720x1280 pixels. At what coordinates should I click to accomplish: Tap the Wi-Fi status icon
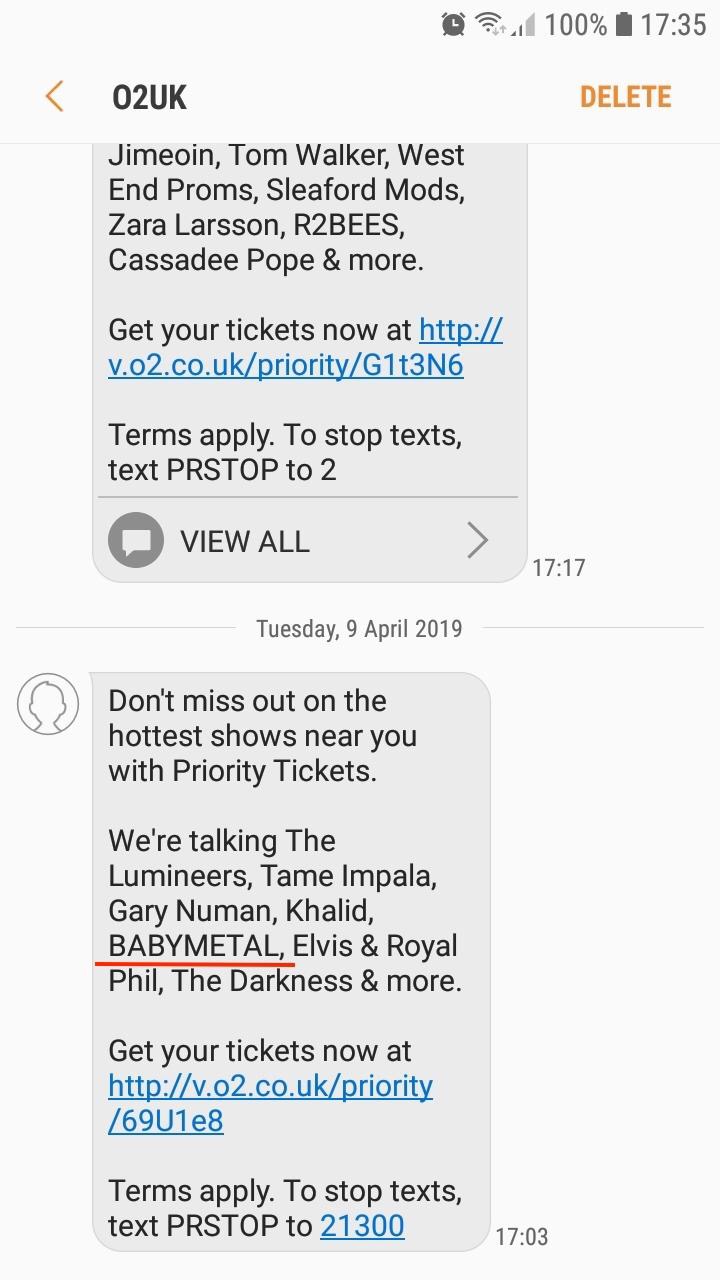(490, 24)
